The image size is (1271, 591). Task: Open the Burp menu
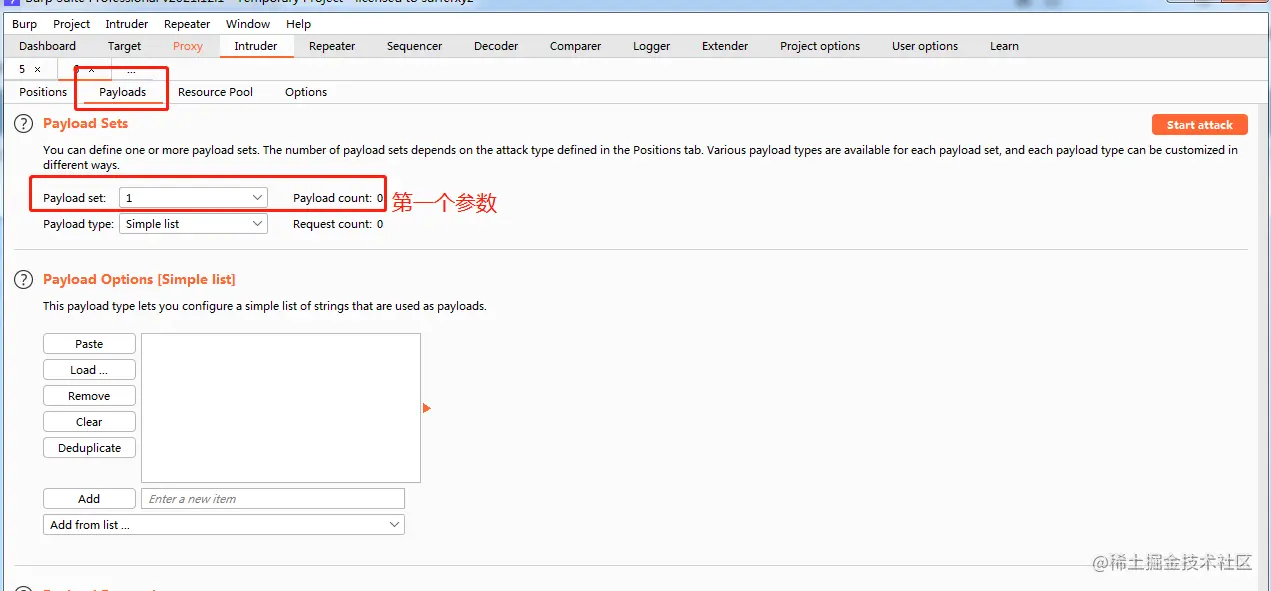(24, 24)
